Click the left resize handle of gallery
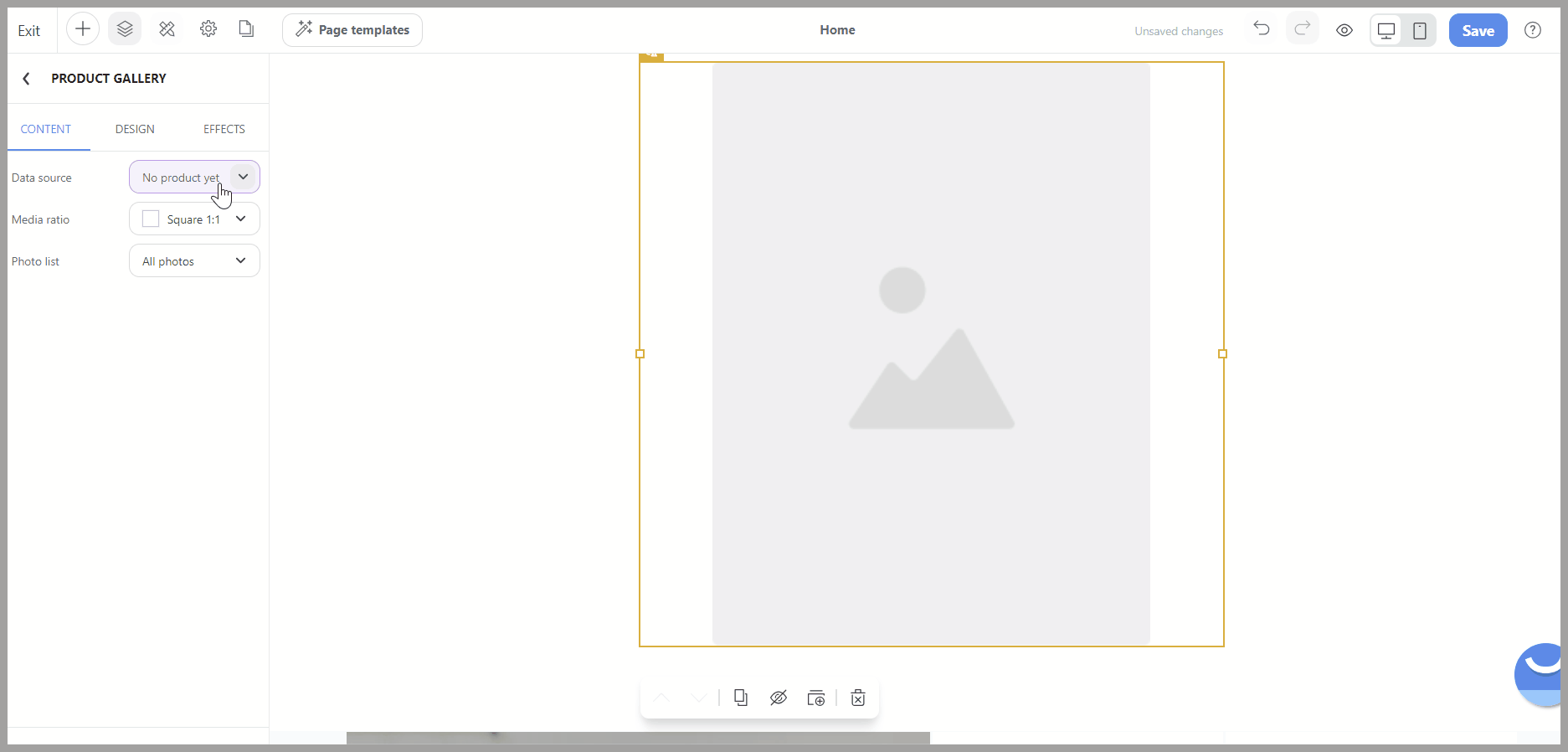Image resolution: width=1568 pixels, height=752 pixels. (x=640, y=354)
